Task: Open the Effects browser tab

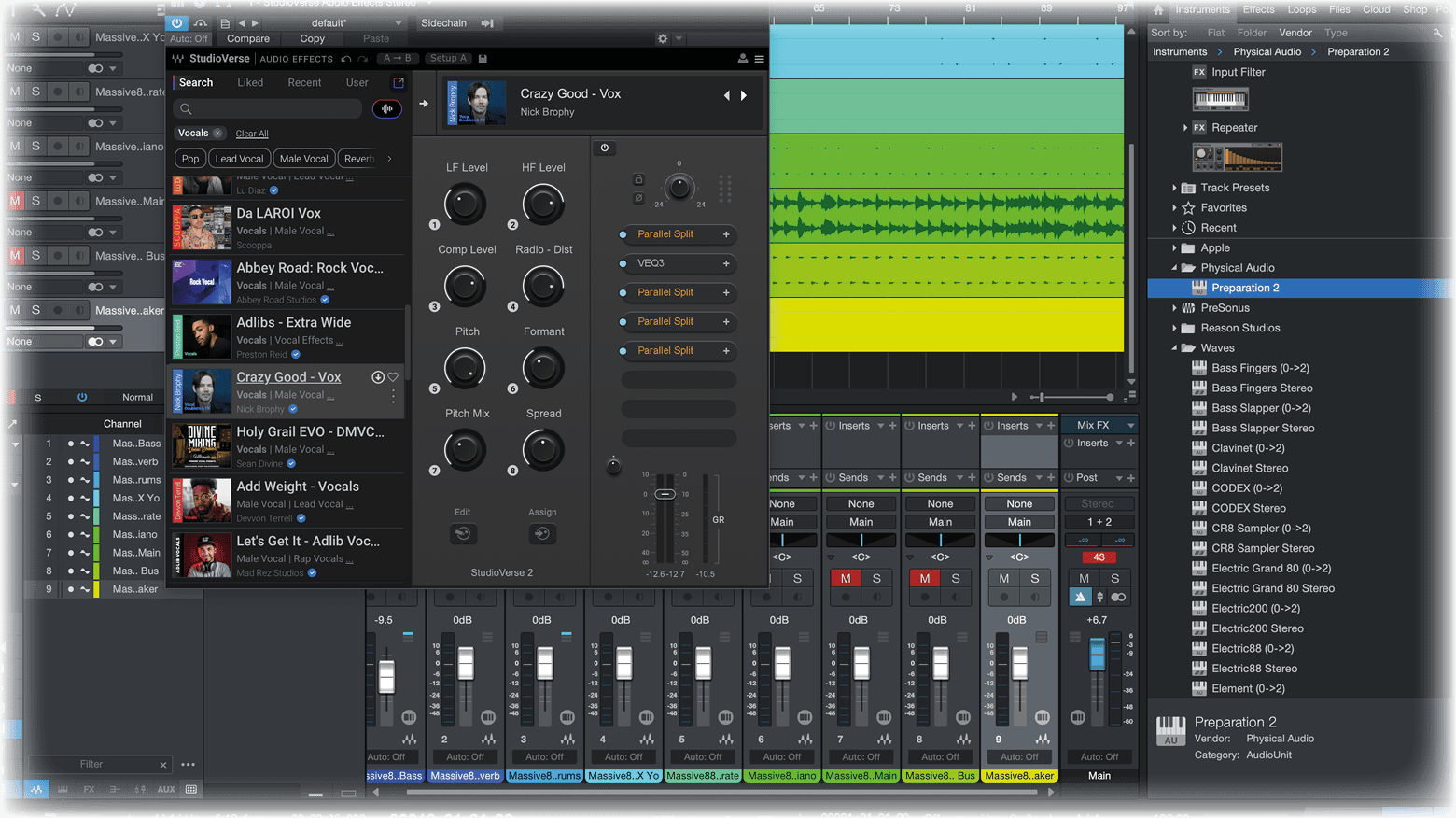Action: tap(1258, 9)
